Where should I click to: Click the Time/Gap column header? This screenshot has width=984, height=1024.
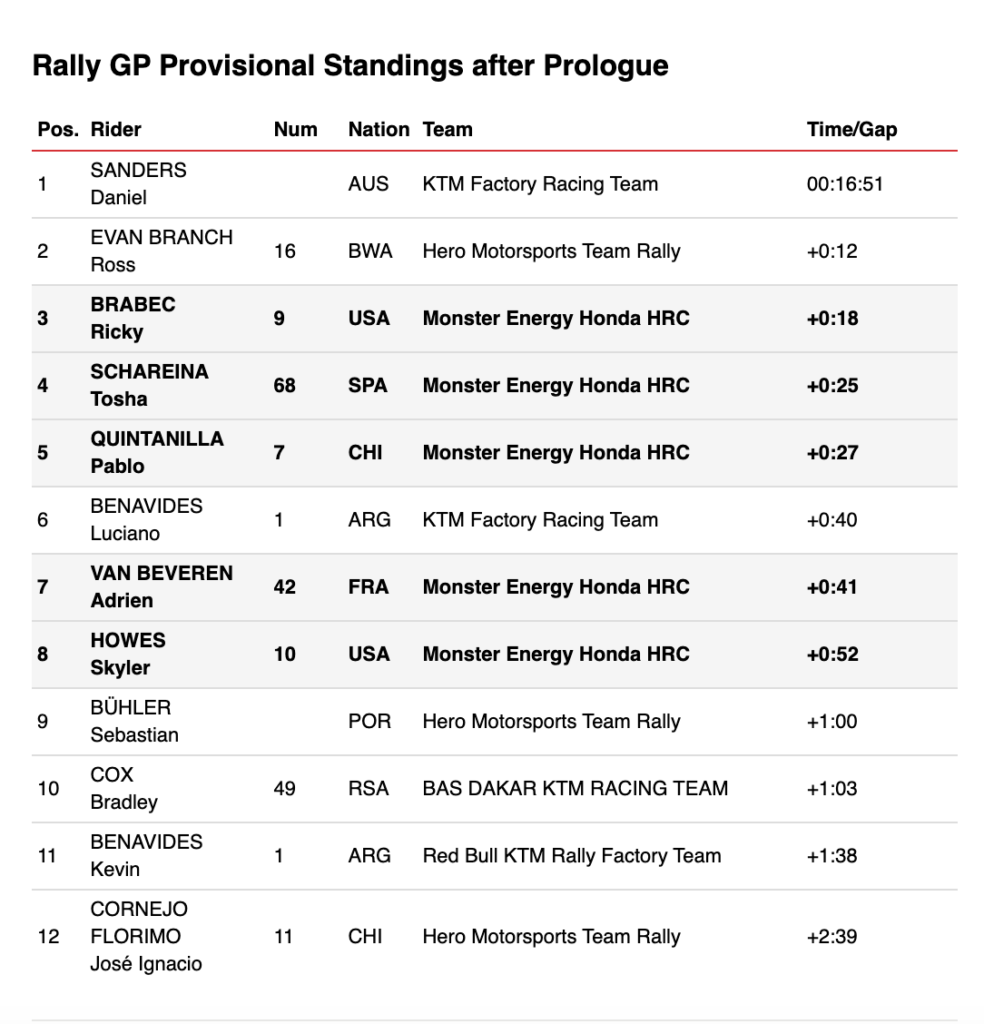coord(851,129)
